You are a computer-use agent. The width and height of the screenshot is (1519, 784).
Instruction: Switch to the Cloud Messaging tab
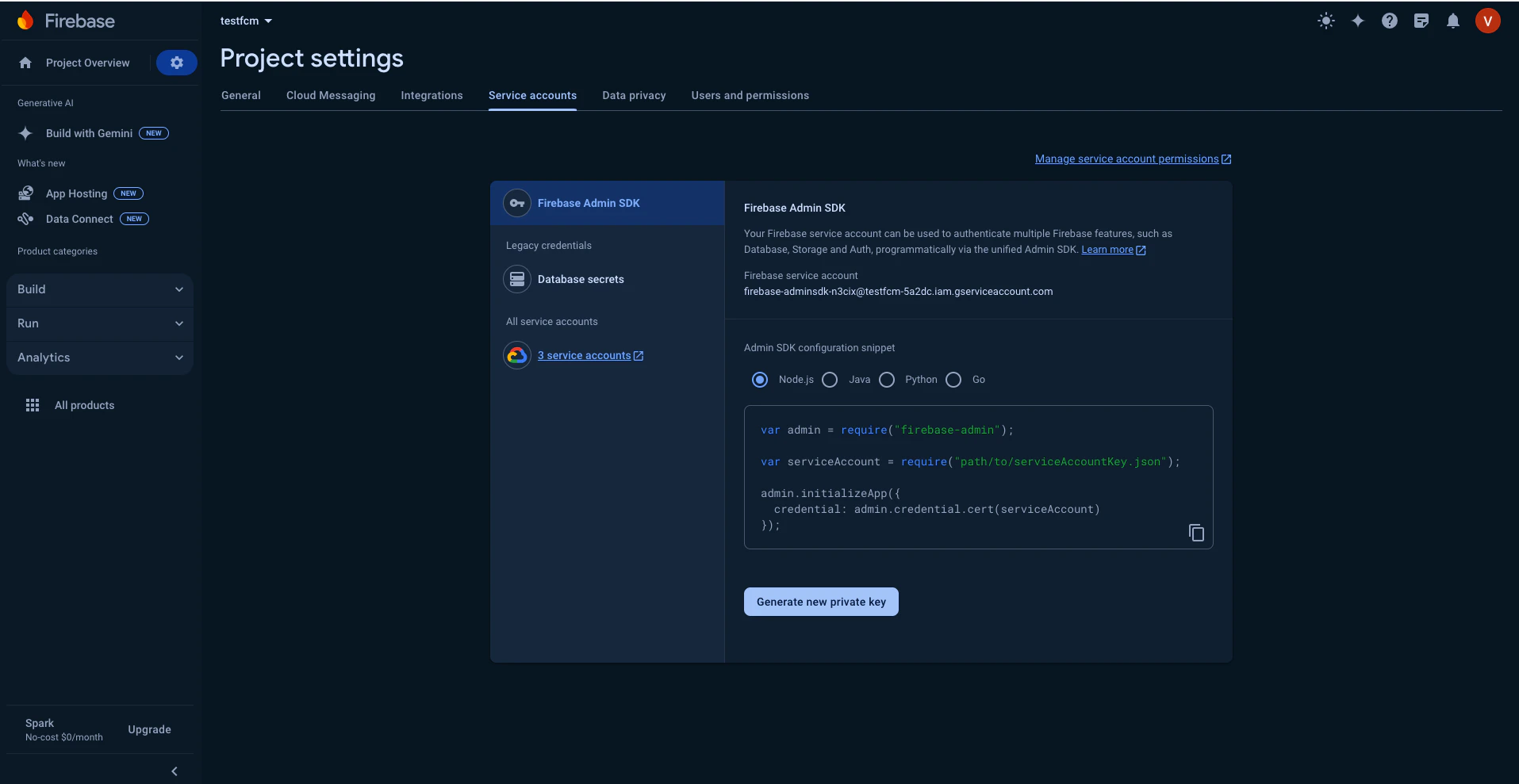(x=331, y=95)
